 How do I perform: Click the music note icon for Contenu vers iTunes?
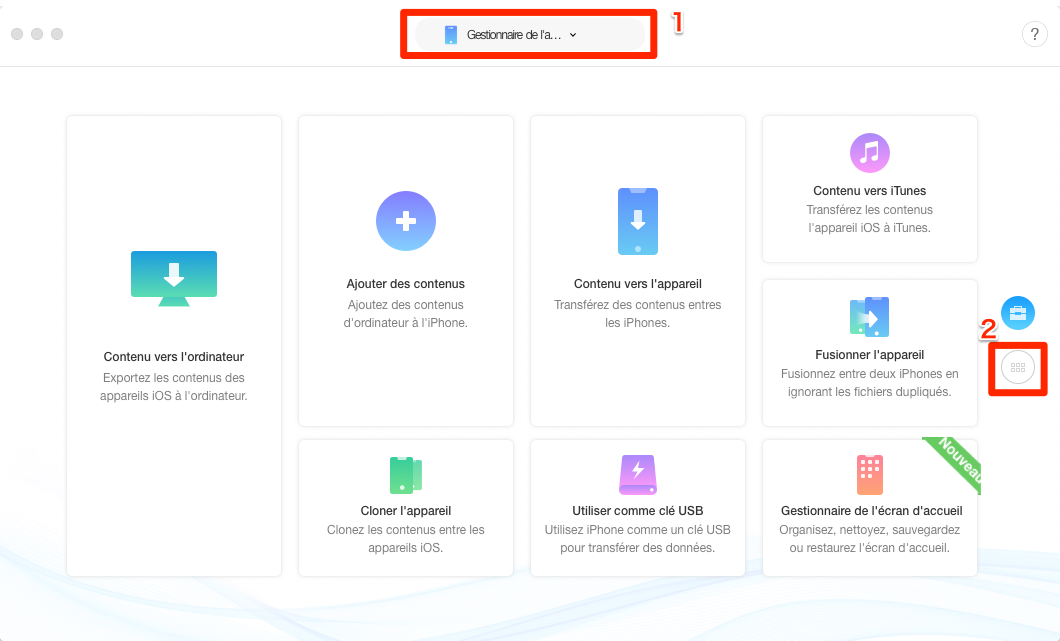869,153
